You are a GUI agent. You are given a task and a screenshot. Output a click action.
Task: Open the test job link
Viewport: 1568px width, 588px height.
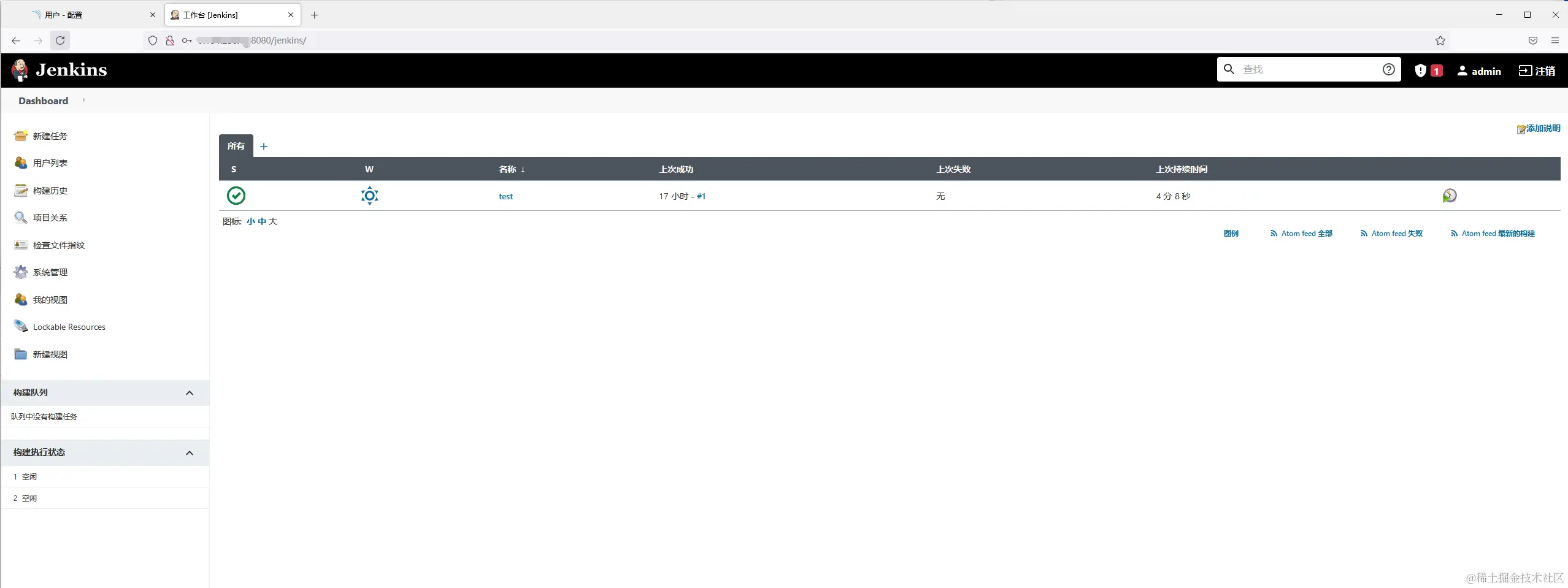tap(505, 196)
